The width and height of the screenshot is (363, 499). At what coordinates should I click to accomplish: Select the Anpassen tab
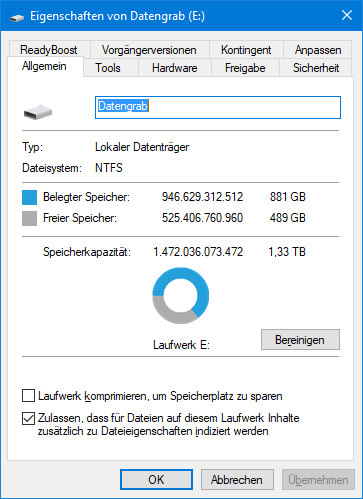pyautogui.click(x=318, y=50)
